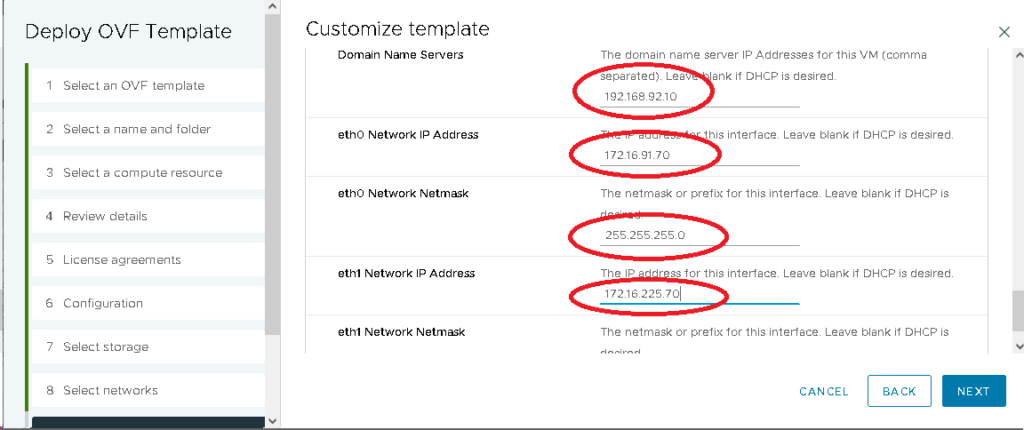The width and height of the screenshot is (1024, 430).
Task: Close the Customize template dialog
Action: pos(1004,33)
